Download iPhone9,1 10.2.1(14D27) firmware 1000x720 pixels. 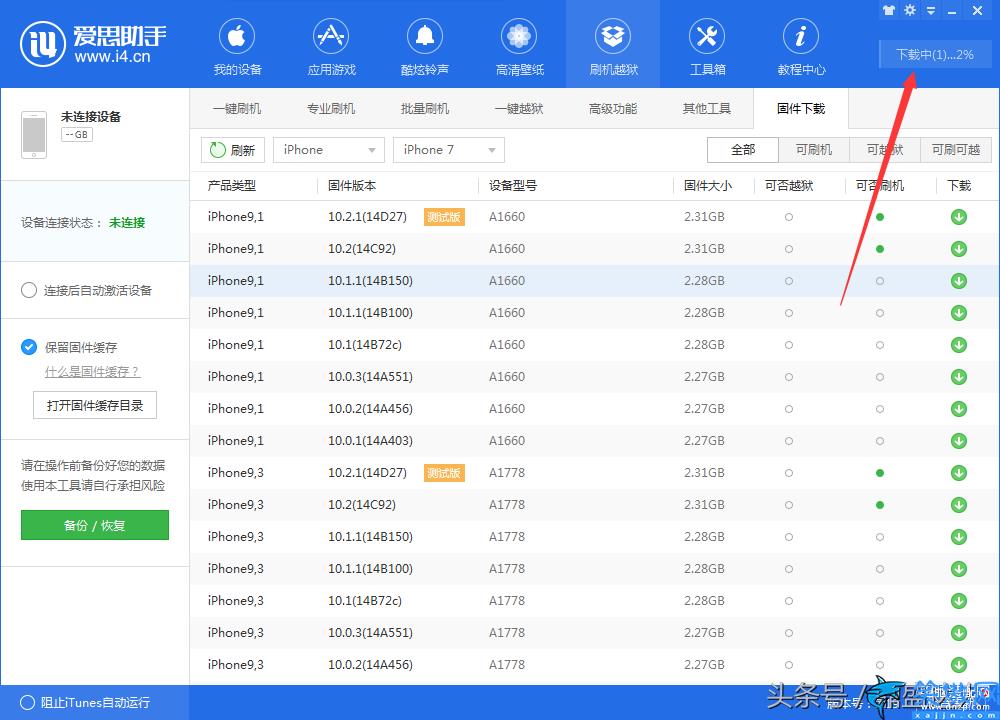click(x=959, y=217)
